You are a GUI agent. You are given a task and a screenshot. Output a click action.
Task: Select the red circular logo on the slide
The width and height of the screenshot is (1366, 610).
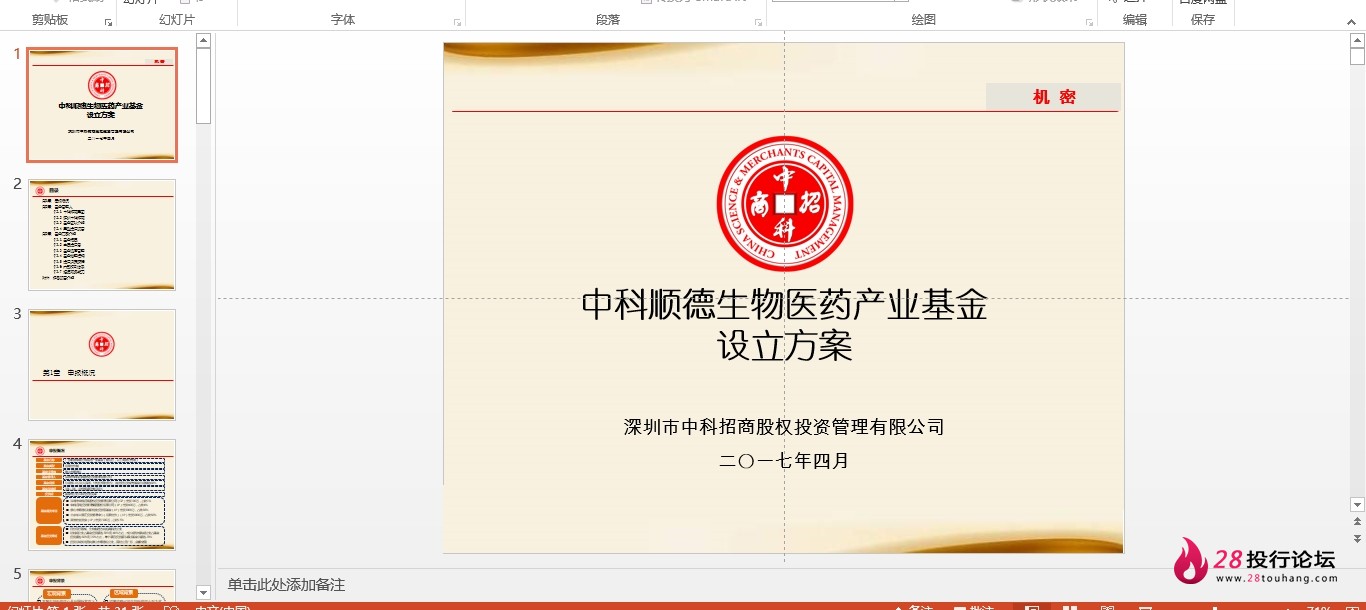[785, 204]
